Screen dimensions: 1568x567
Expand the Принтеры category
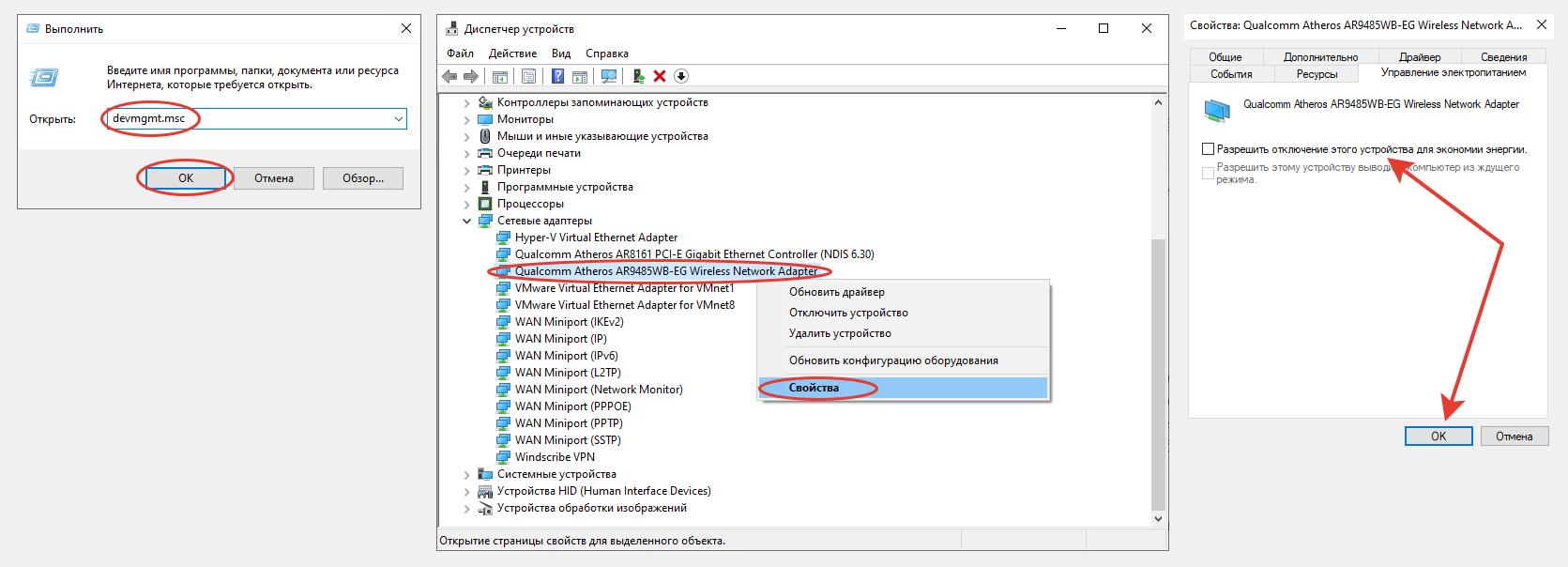tap(467, 170)
